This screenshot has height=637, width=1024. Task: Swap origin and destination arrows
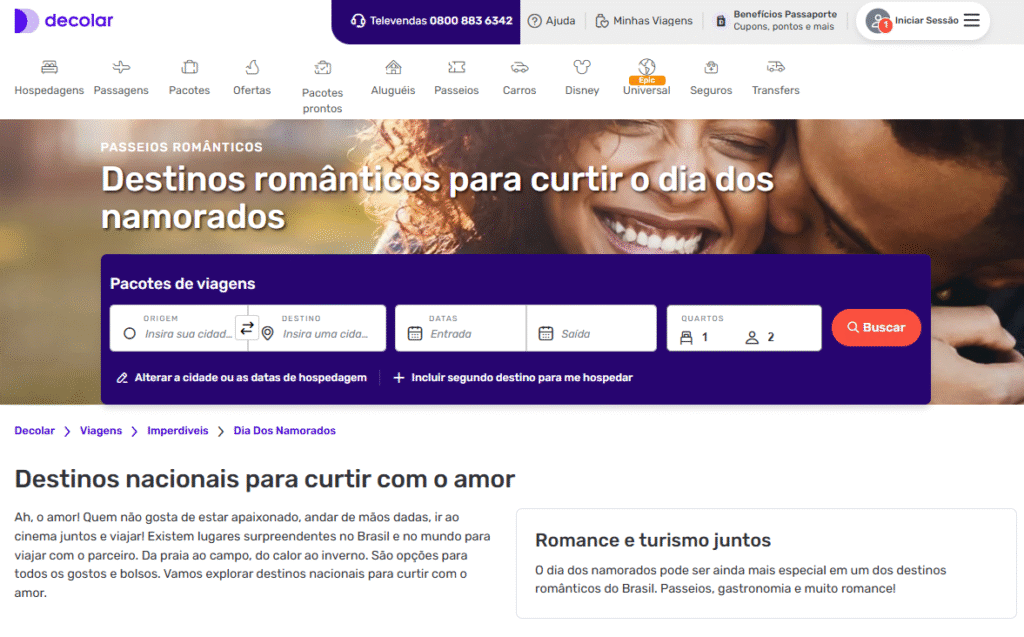click(247, 328)
